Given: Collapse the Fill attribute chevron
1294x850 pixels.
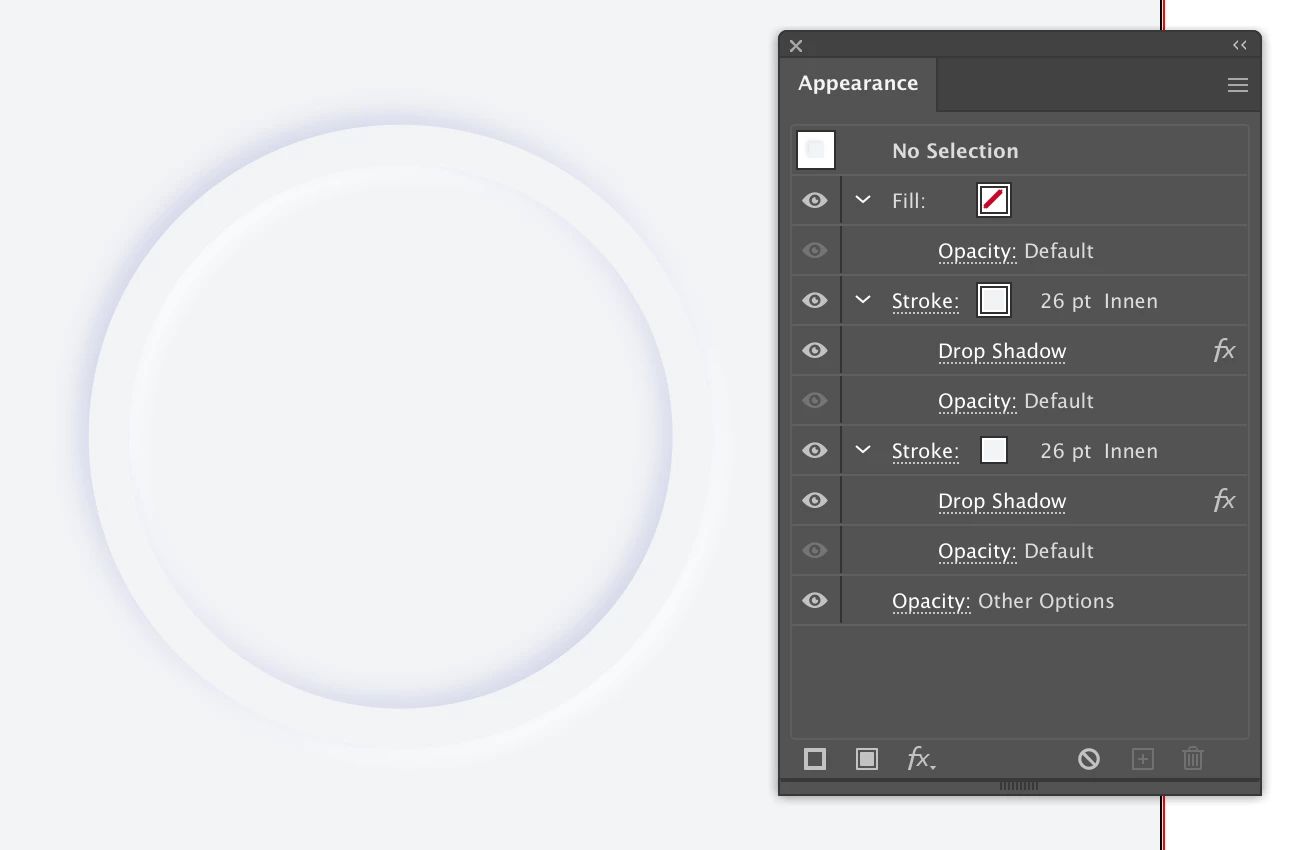Looking at the screenshot, I should [863, 200].
